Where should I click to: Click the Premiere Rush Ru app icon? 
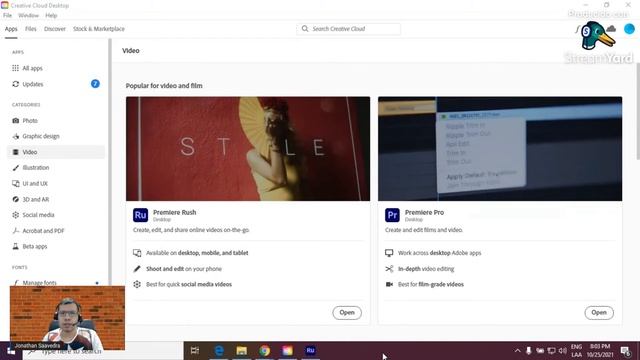(x=140, y=215)
